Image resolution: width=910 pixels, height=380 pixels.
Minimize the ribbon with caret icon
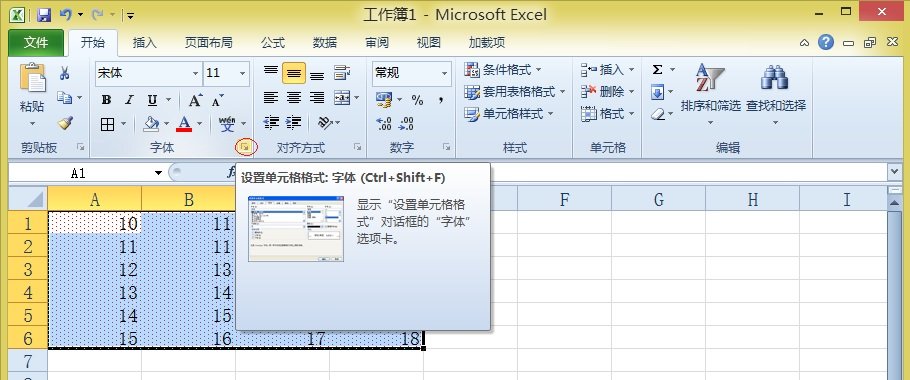click(x=804, y=43)
